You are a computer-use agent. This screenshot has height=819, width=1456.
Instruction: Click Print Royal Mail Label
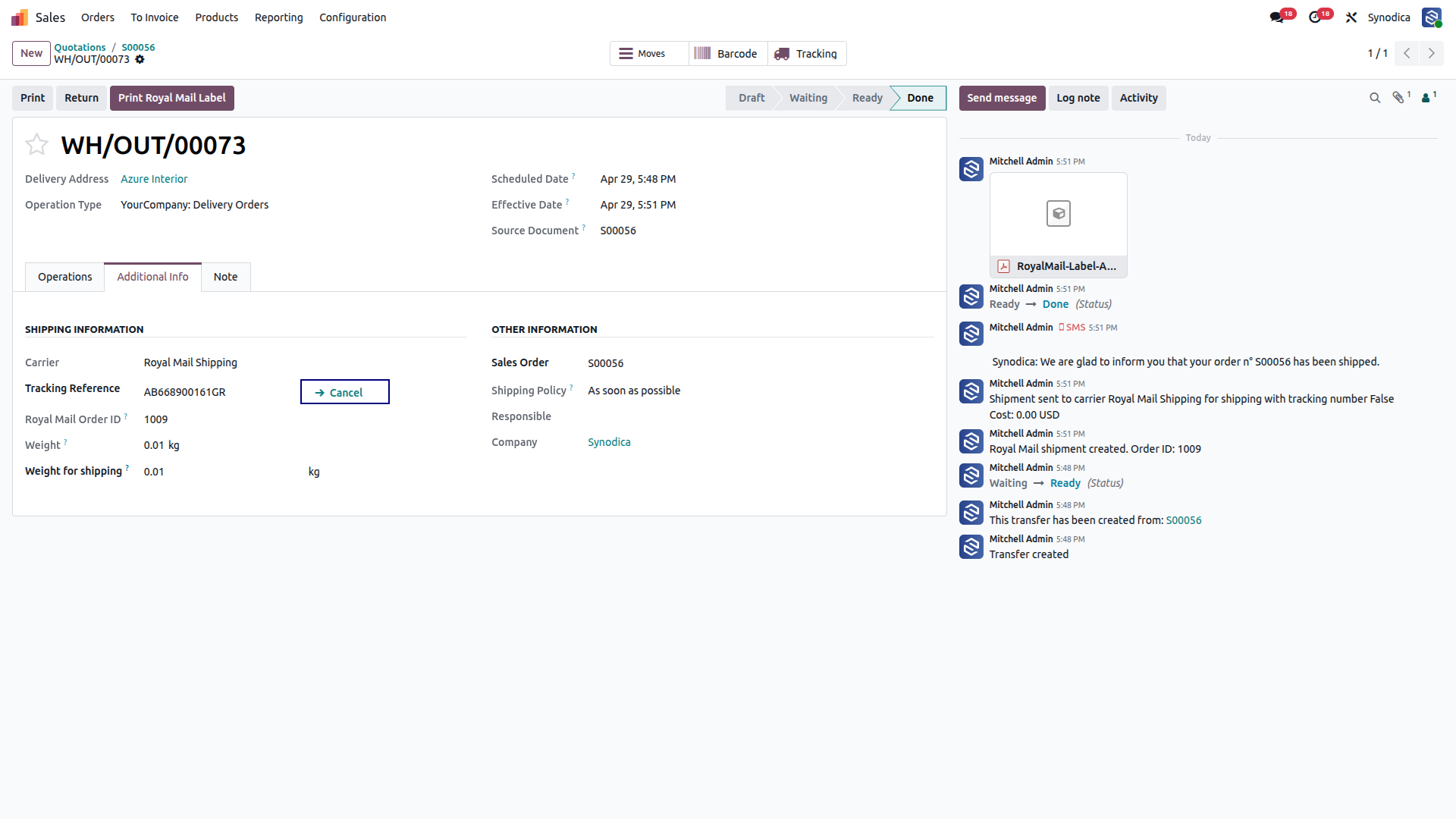(172, 98)
